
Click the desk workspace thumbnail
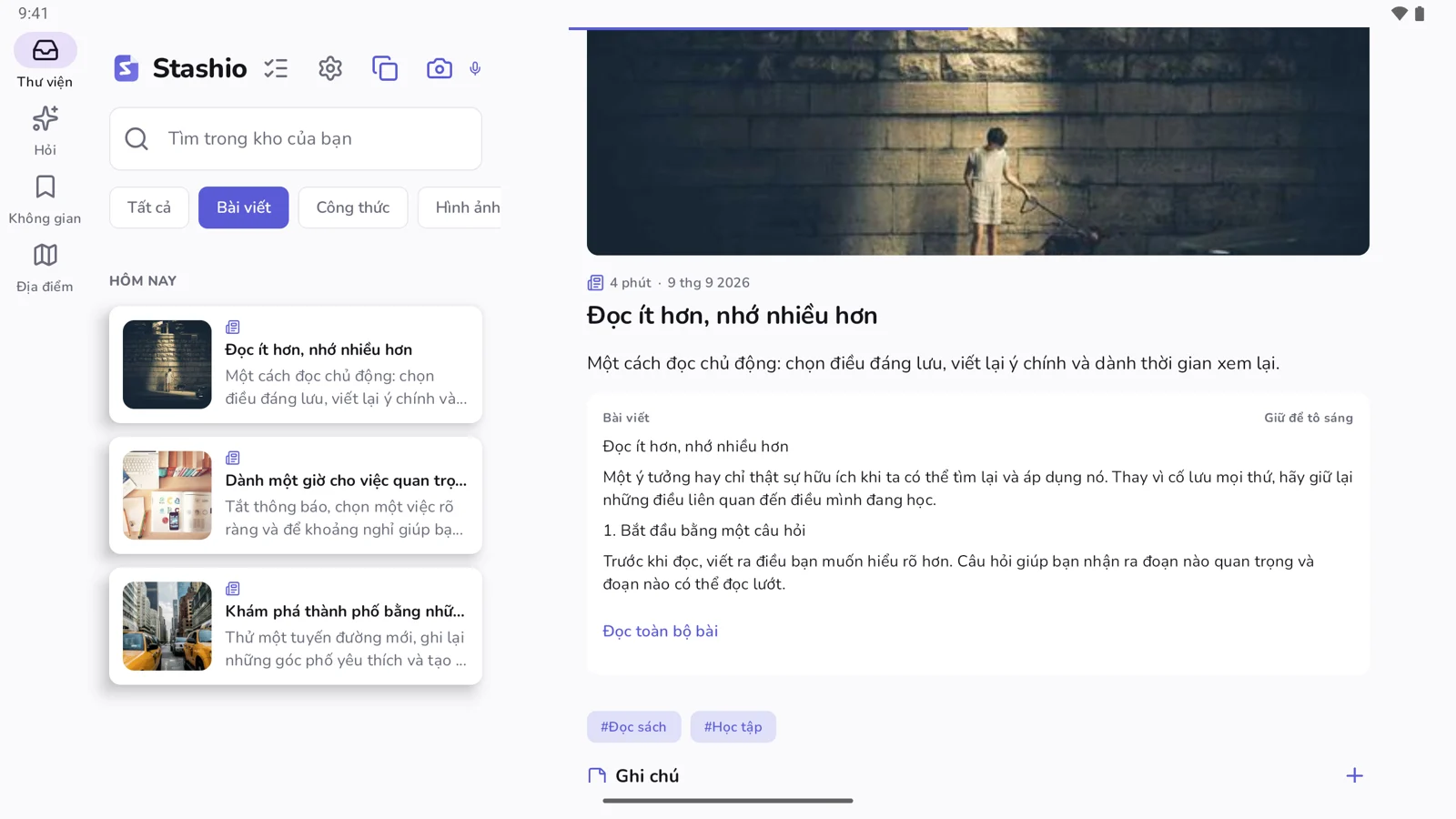point(167,495)
